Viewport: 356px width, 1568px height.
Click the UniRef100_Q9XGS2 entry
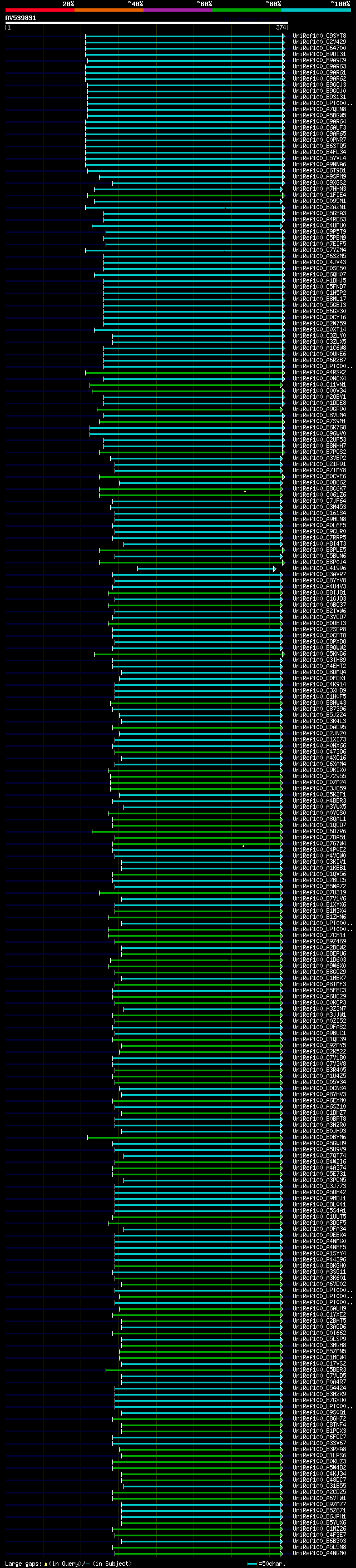click(319, 182)
